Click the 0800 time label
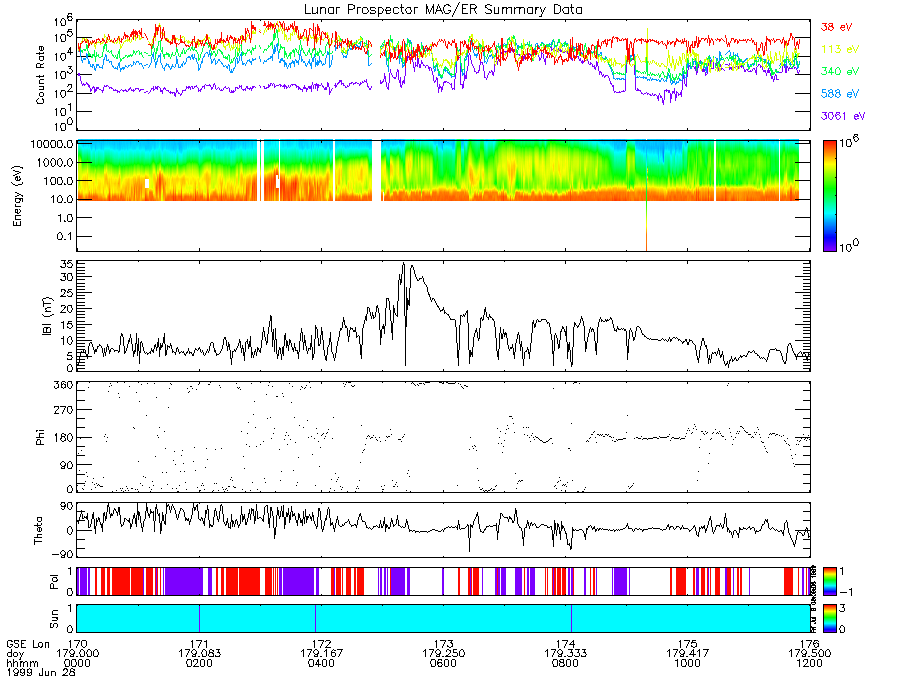Screen dimensions: 900x700 pos(565,663)
